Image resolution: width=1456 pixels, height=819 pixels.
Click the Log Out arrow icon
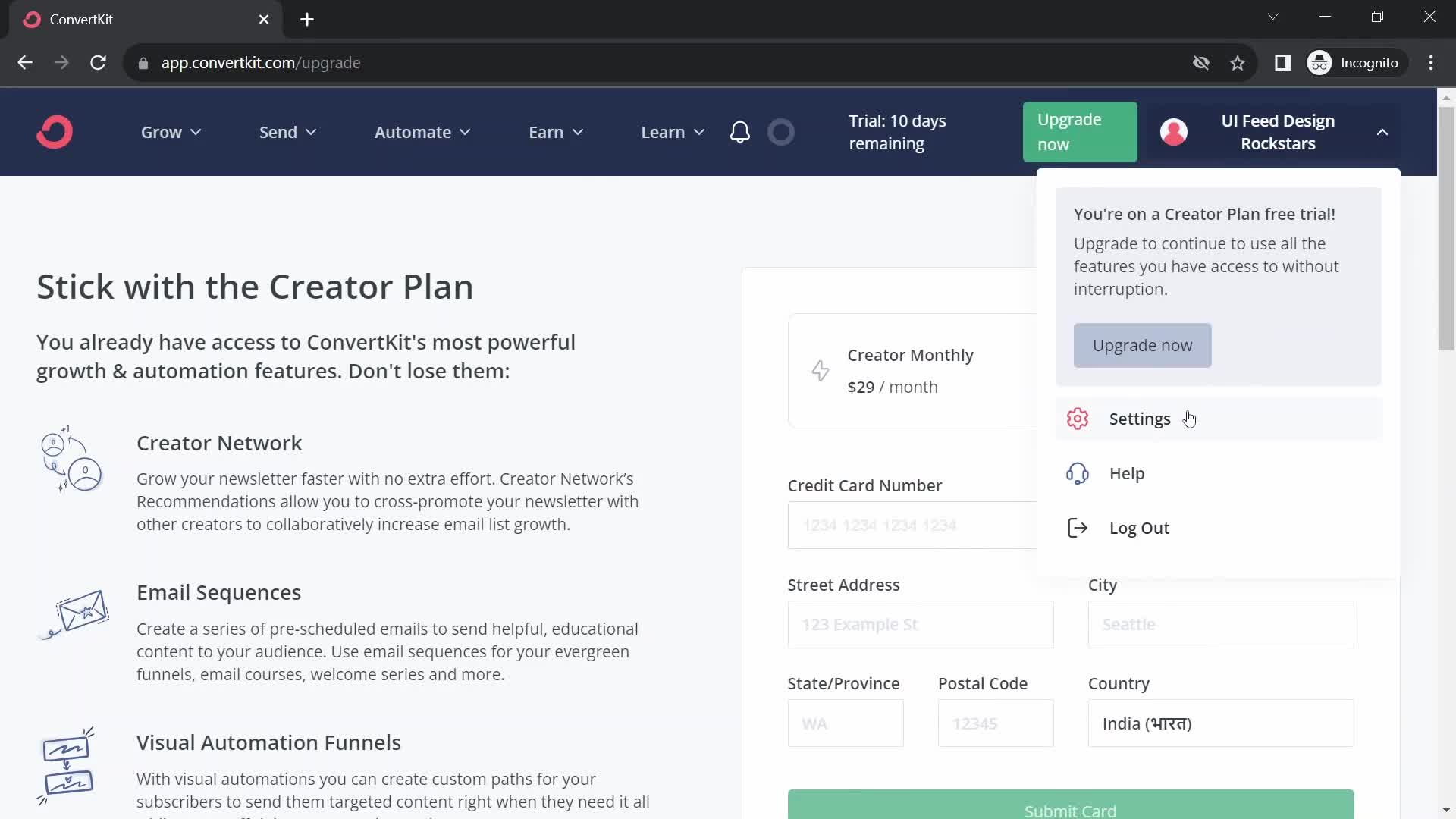point(1078,528)
